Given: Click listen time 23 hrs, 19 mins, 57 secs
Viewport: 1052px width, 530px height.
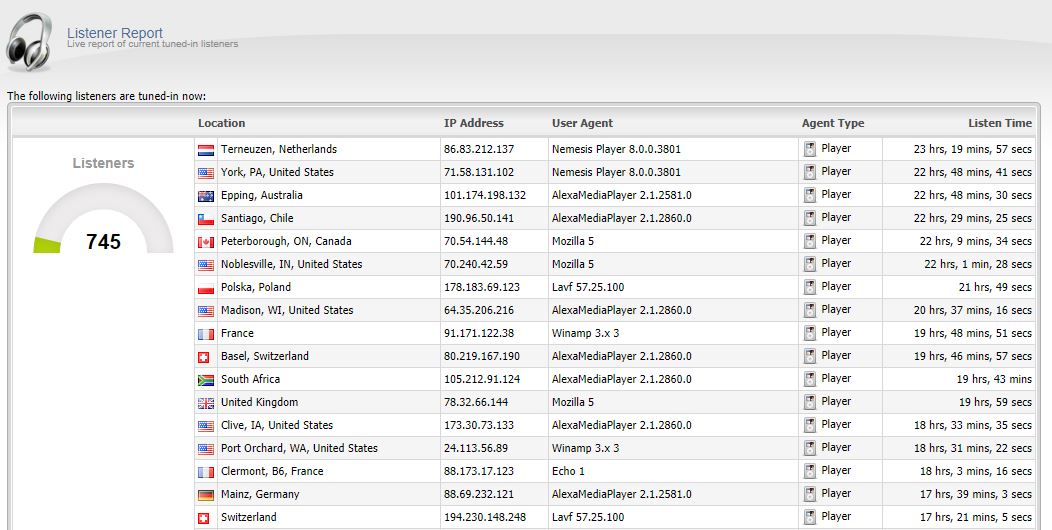Looking at the screenshot, I should click(x=972, y=149).
